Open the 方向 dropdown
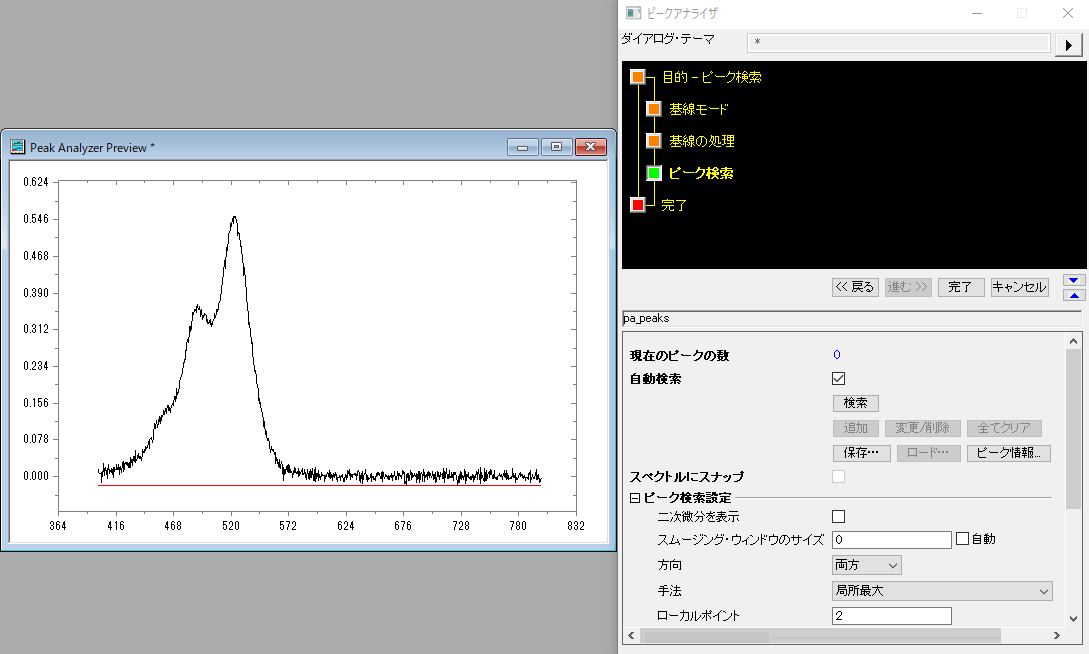The height and width of the screenshot is (654, 1089). pyautogui.click(x=866, y=565)
